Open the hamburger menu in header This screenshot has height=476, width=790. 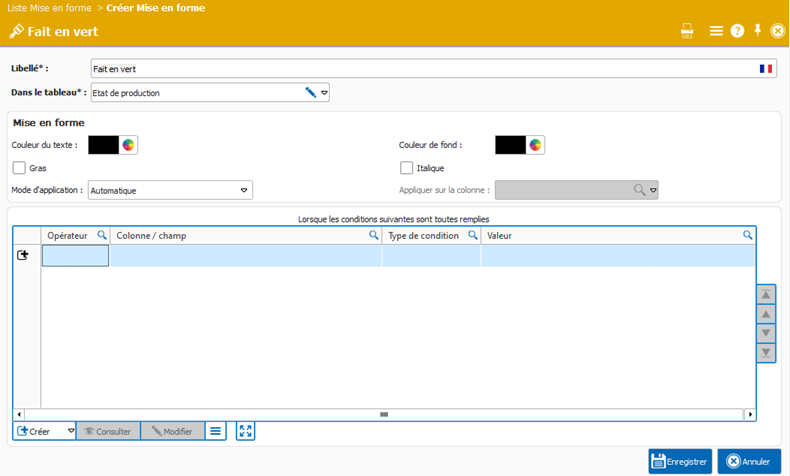[x=716, y=31]
